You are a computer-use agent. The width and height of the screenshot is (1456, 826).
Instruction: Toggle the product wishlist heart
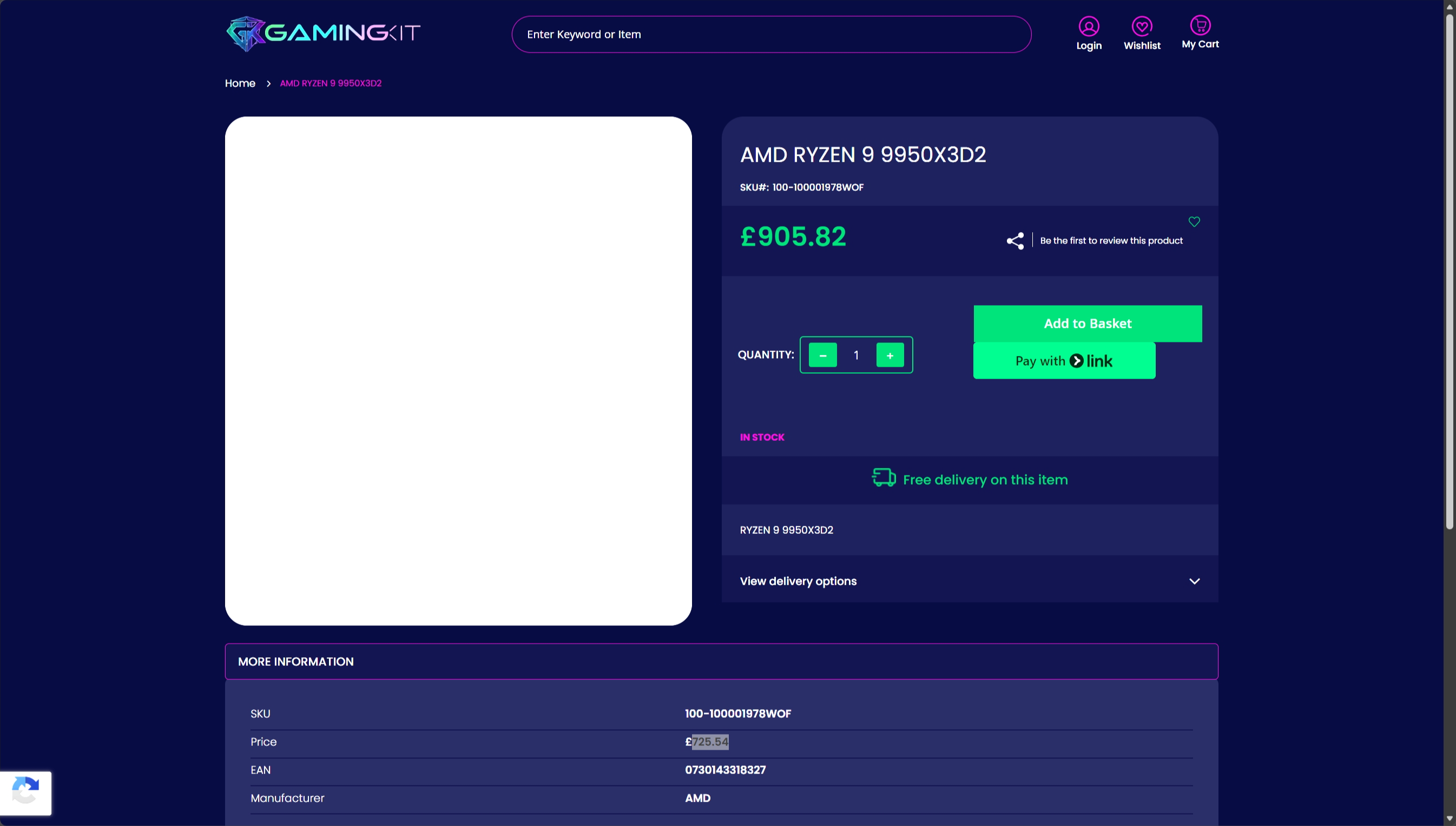pyautogui.click(x=1194, y=221)
